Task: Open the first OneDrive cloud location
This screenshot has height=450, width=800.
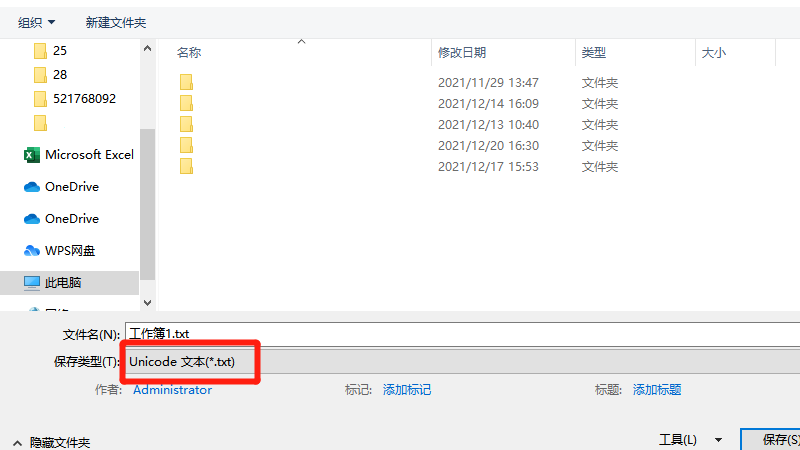Action: pos(71,187)
